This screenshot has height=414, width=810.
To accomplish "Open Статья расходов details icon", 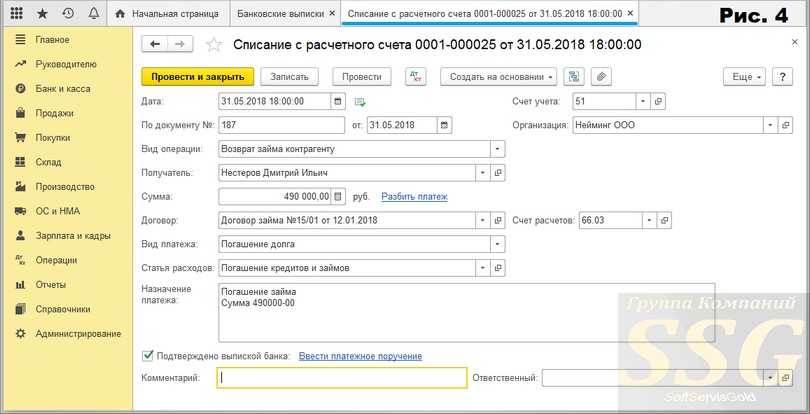I will 498,268.
